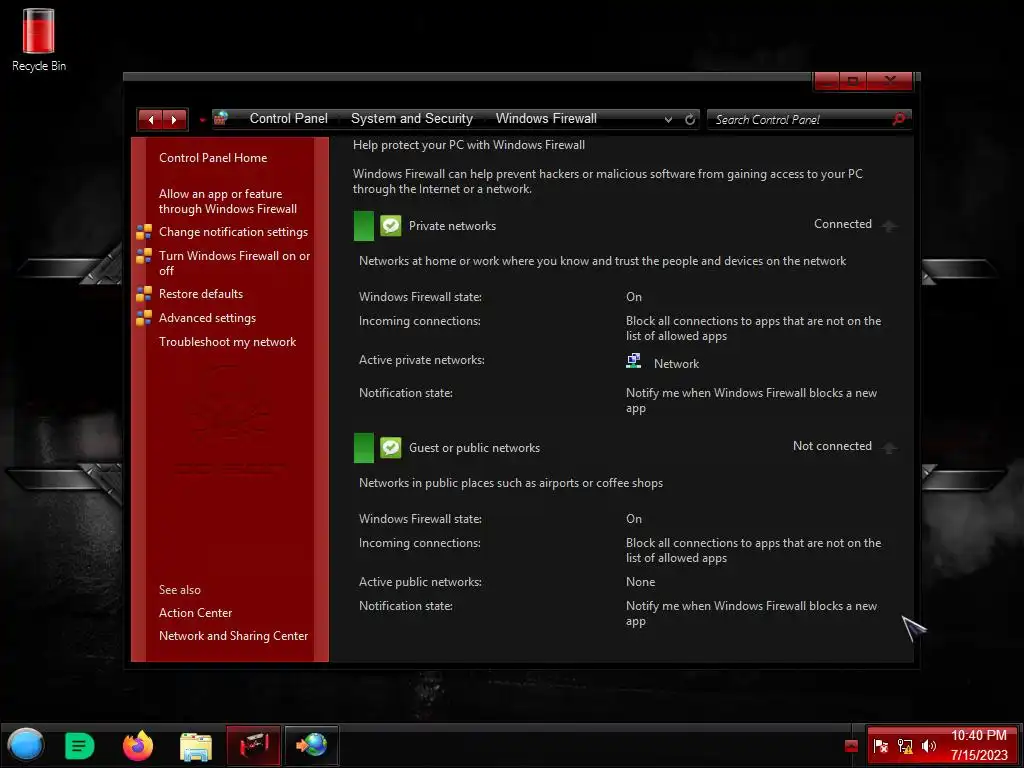
Task: Click the shield icon beside Turn Windows Firewall on or off
Action: 144,256
